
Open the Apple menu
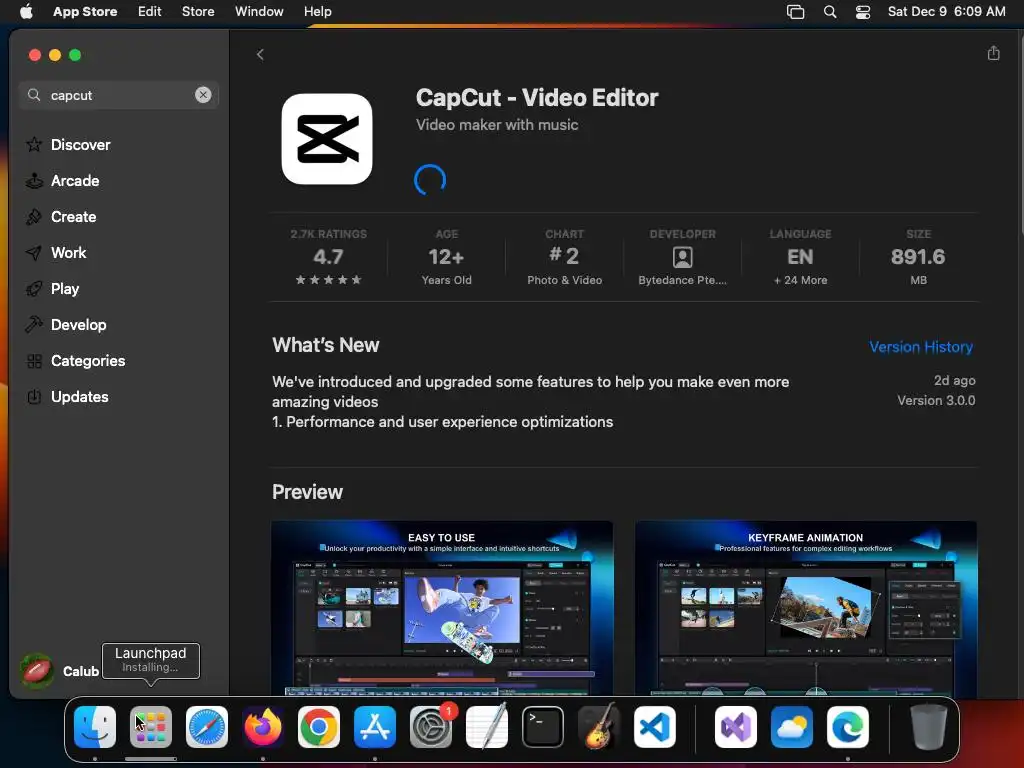(x=26, y=11)
